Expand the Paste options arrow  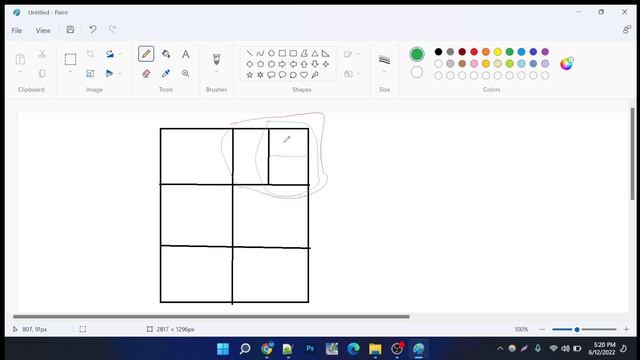20,72
